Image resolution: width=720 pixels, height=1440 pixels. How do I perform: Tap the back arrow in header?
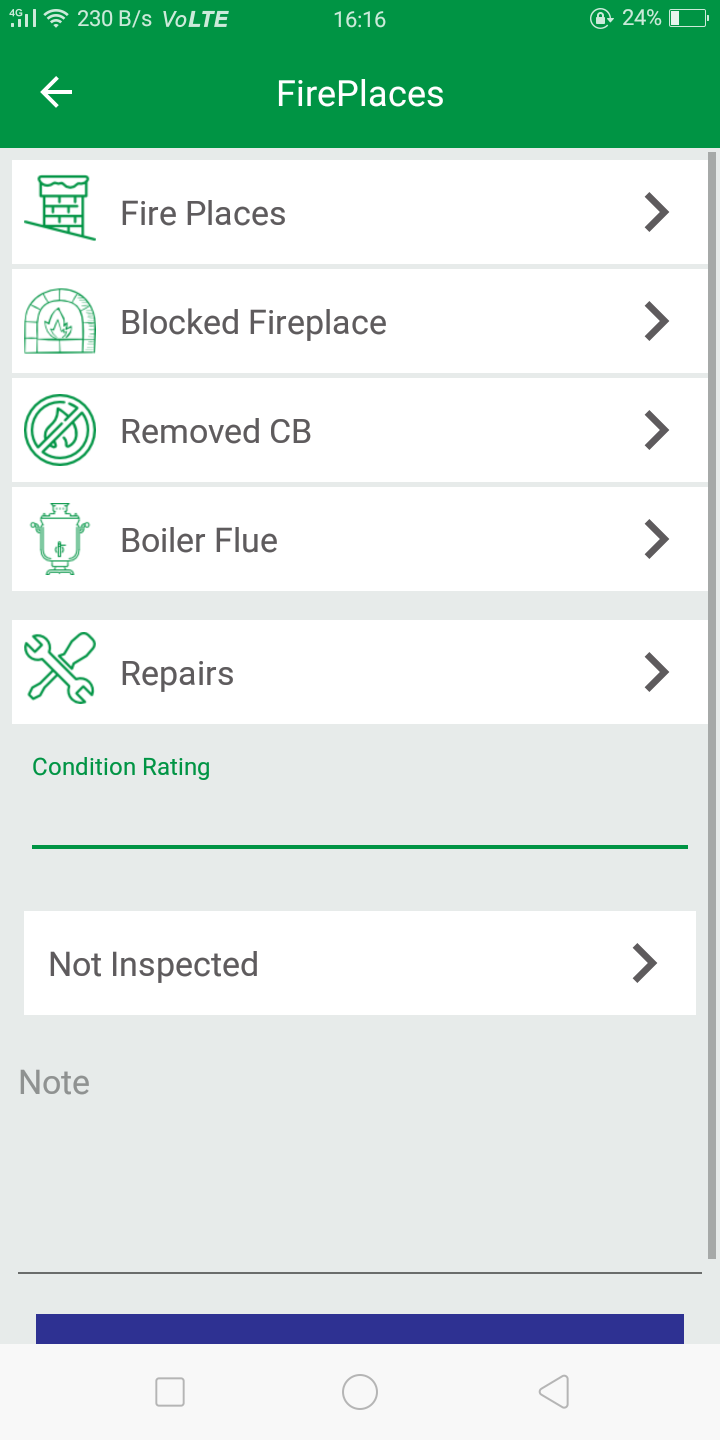click(x=56, y=93)
